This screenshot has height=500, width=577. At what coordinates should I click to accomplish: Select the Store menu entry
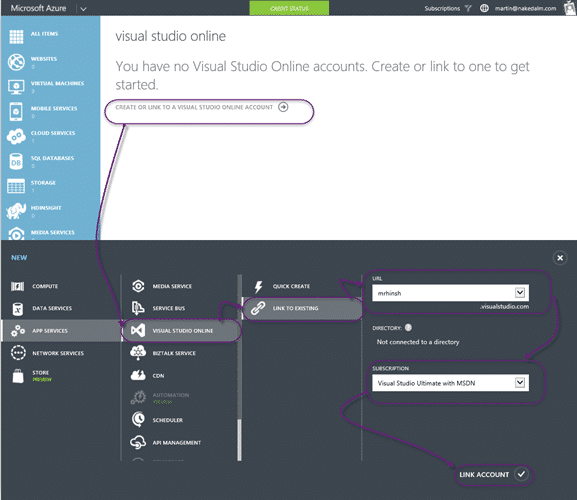(x=61, y=376)
